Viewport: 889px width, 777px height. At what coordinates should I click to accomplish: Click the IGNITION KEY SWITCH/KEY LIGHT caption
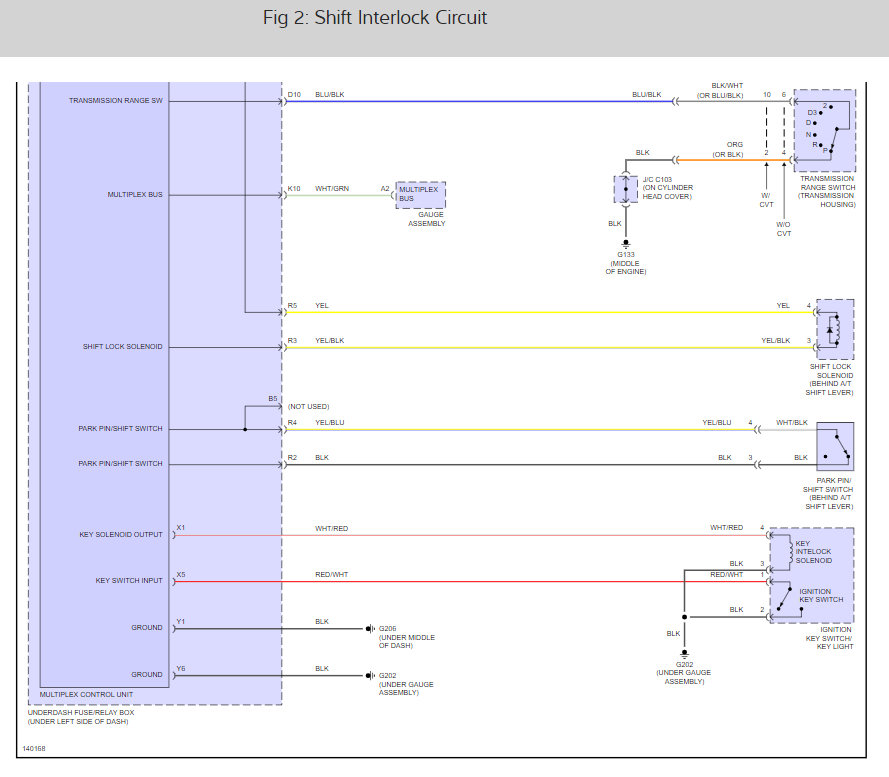(829, 638)
